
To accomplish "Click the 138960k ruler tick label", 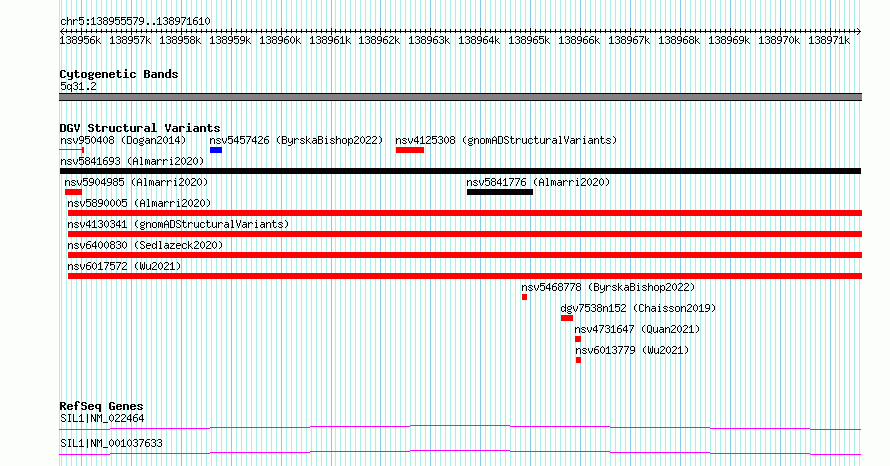I will click(280, 40).
